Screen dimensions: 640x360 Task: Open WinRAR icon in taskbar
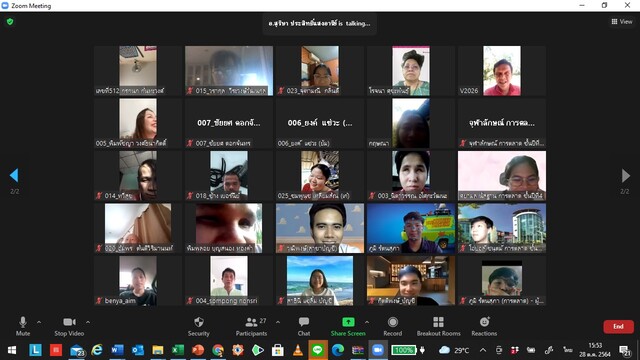pos(358,350)
